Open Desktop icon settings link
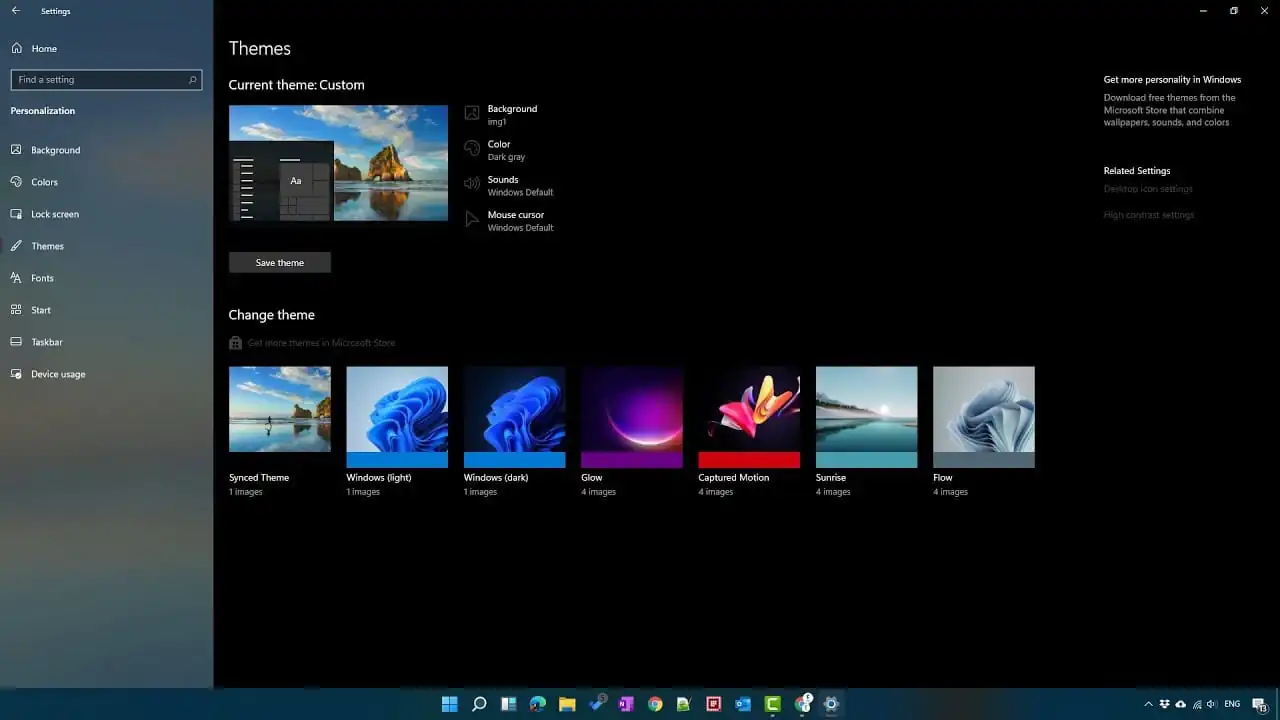 (1148, 189)
